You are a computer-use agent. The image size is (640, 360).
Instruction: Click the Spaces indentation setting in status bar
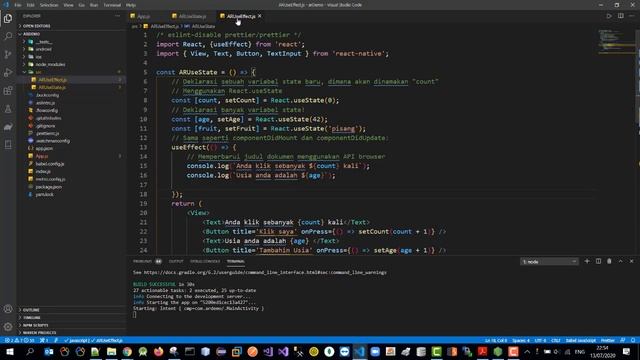pyautogui.click(x=521, y=340)
